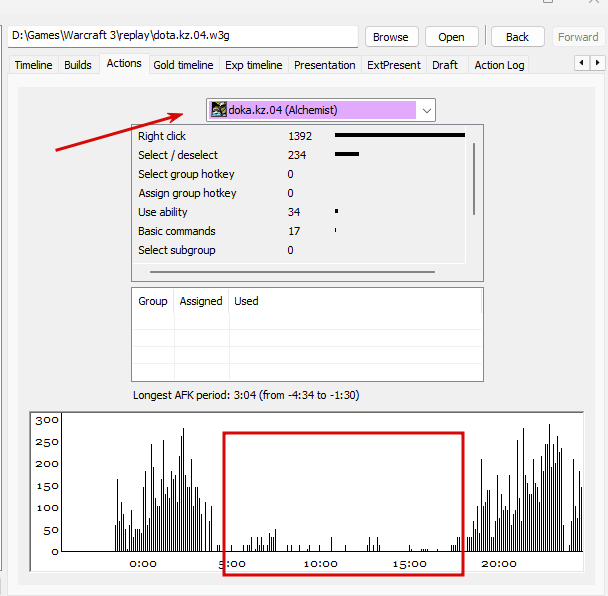Click the 15:00 mark on graph axis
Viewport: 608px width, 596px height.
[409, 564]
